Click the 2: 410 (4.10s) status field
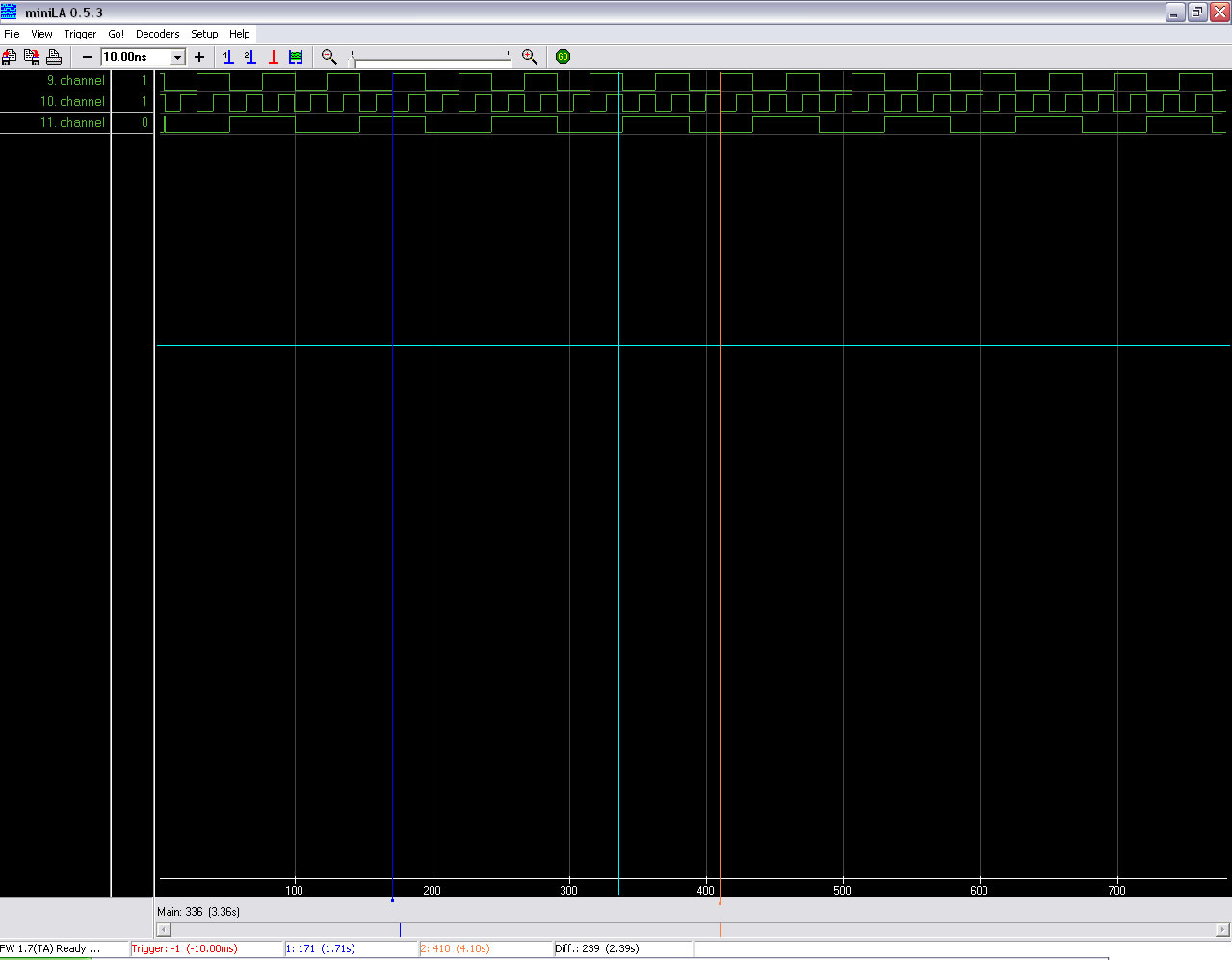The width and height of the screenshot is (1232, 960). click(x=485, y=948)
